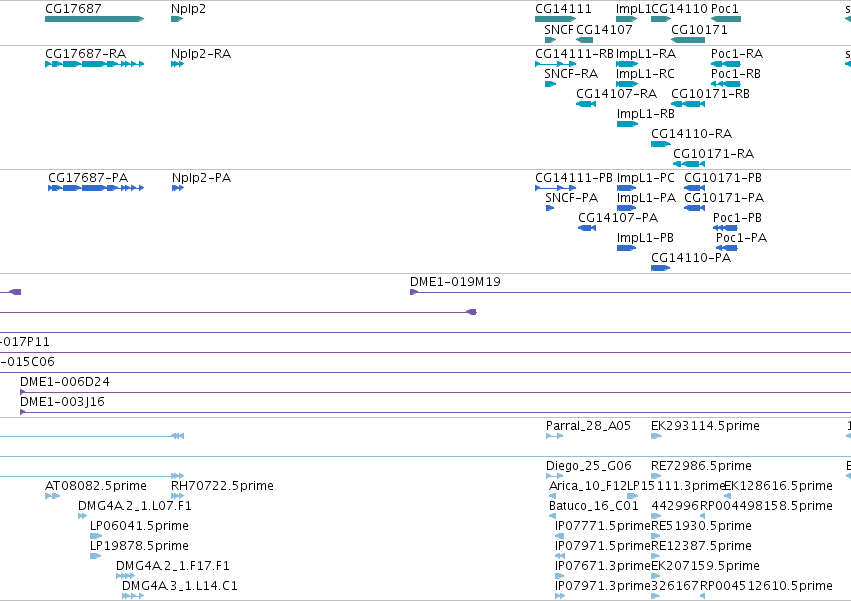Click EST LP19878.5prime label
851x601 pixels.
pos(139,547)
